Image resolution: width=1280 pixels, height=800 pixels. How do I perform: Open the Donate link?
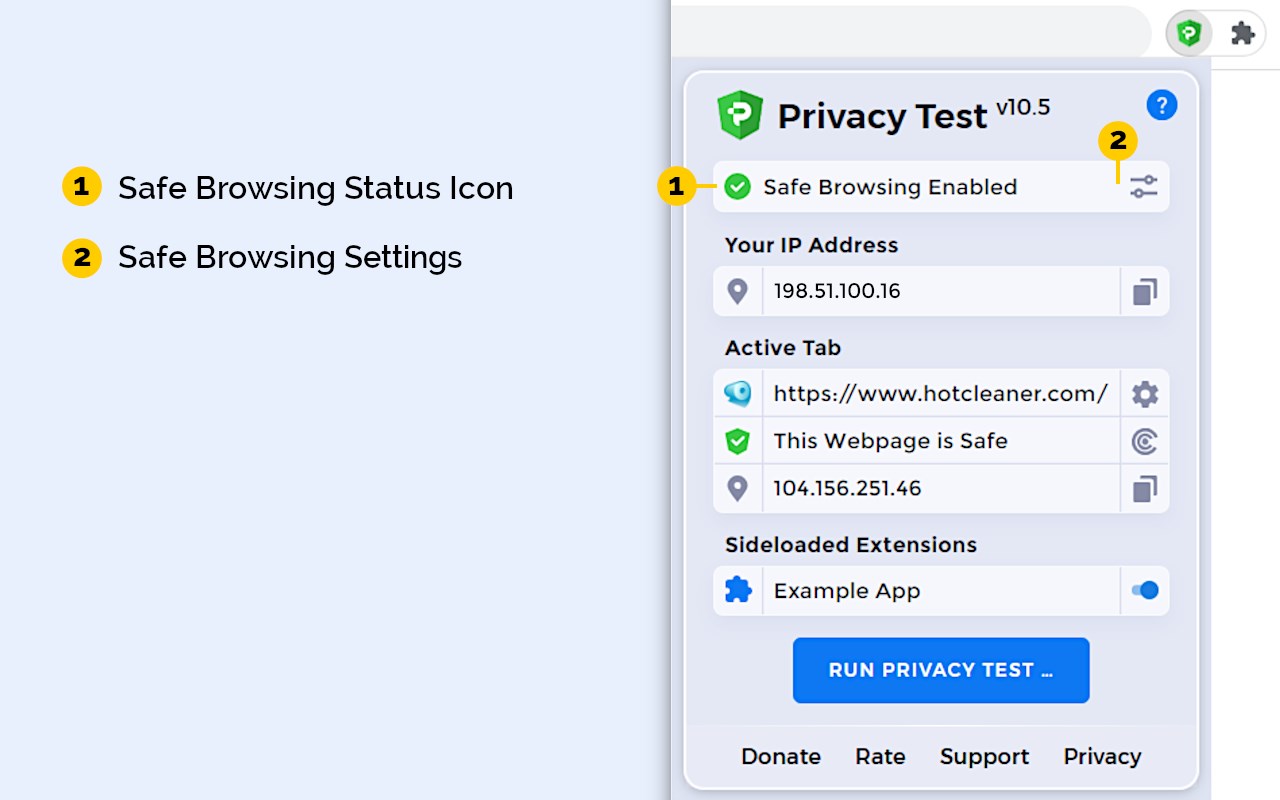[x=781, y=757]
